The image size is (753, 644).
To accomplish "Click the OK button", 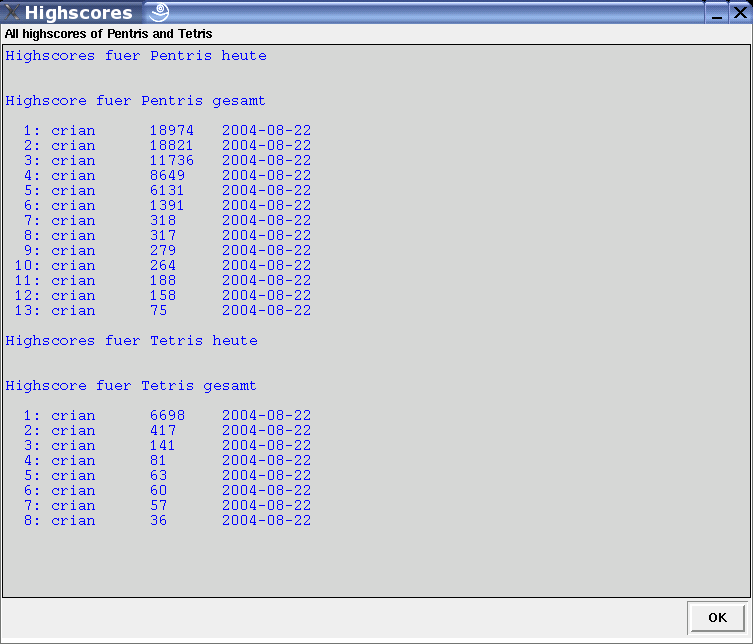I will [717, 617].
